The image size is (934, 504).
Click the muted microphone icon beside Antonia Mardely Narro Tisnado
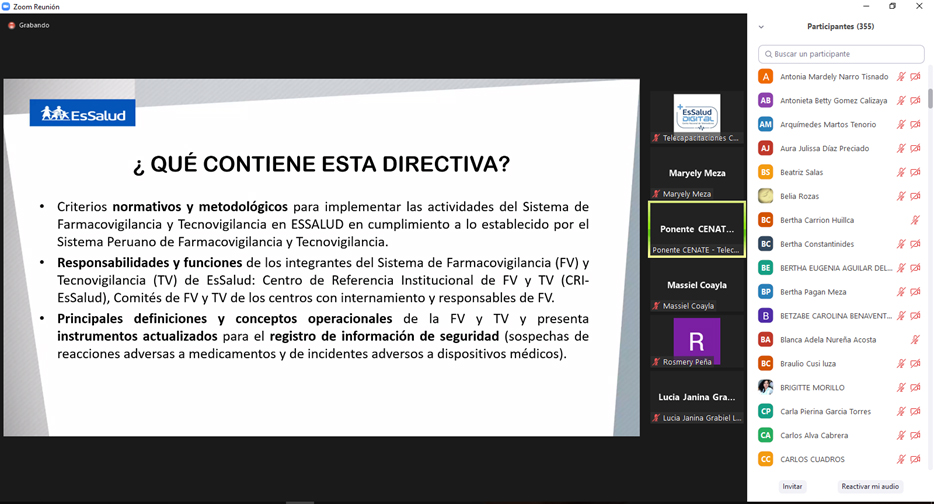(901, 77)
